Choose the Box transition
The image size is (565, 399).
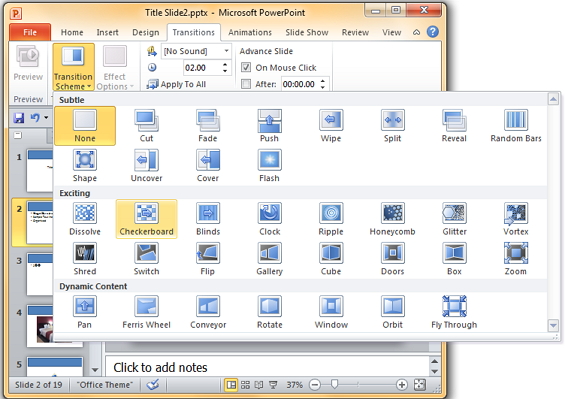[x=454, y=258]
